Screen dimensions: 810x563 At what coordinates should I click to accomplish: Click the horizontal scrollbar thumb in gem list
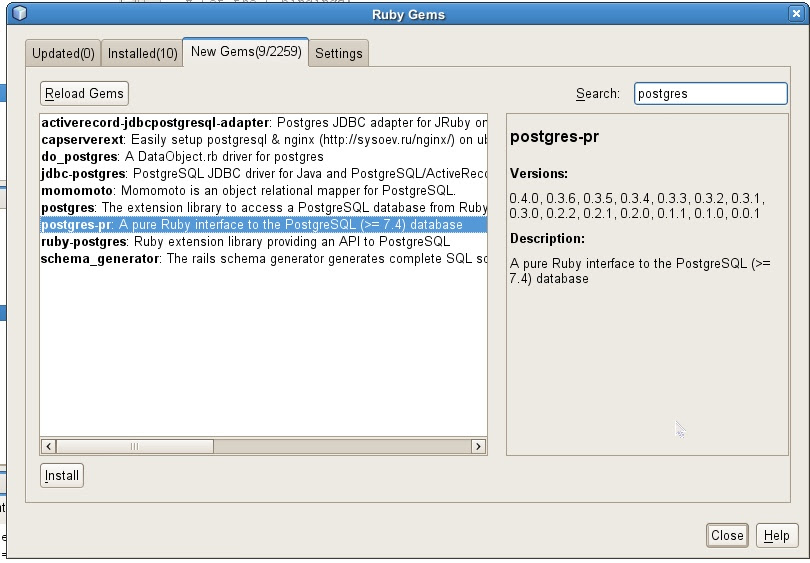tap(135, 446)
